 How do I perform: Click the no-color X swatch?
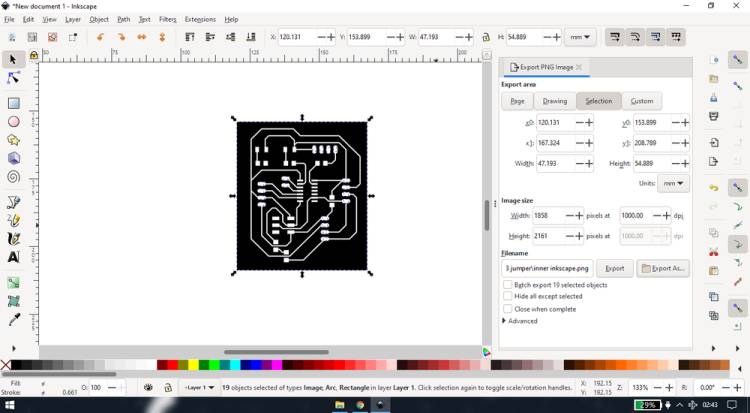tap(5, 365)
